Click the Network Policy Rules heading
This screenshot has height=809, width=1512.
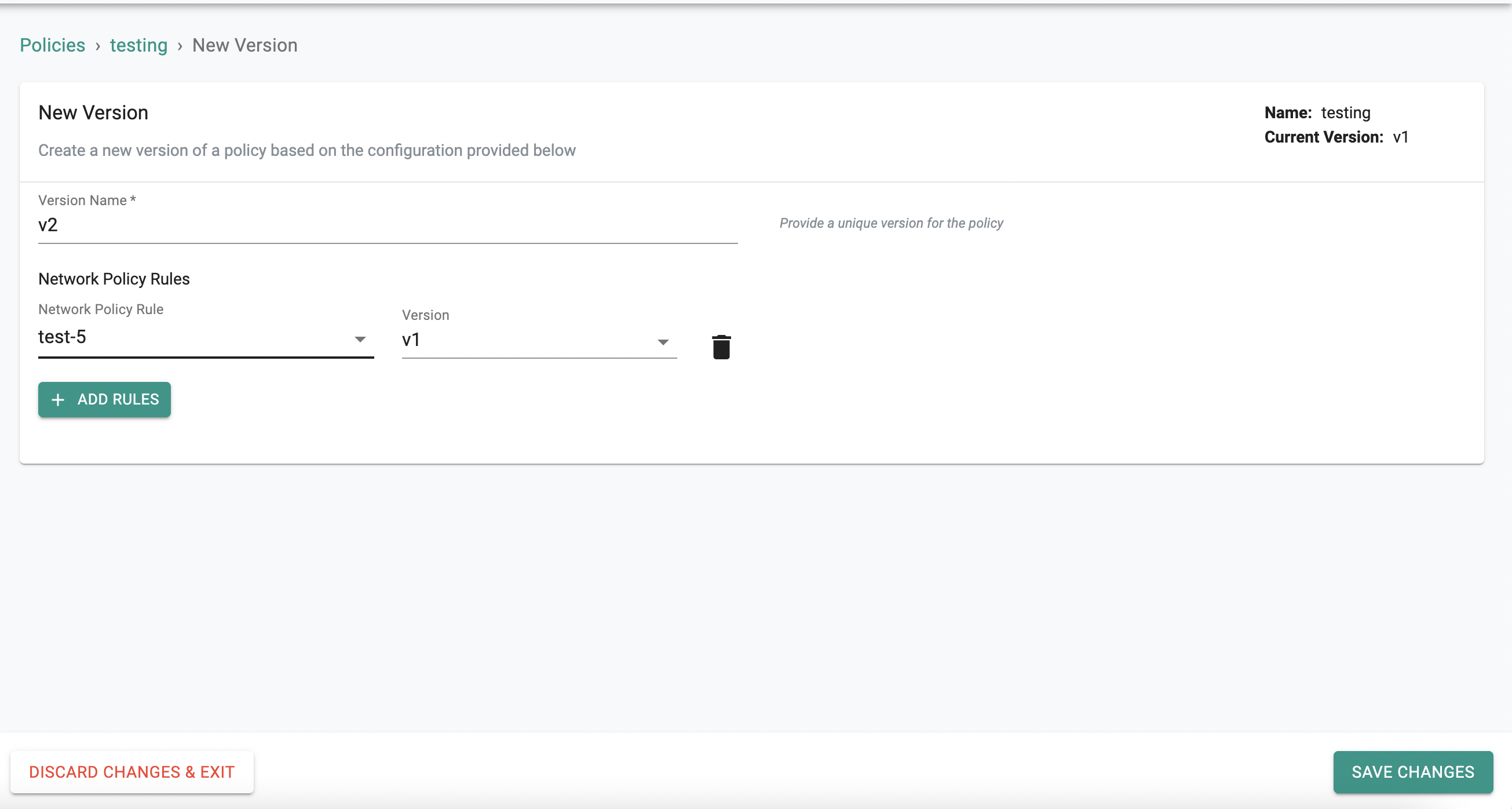(x=114, y=279)
